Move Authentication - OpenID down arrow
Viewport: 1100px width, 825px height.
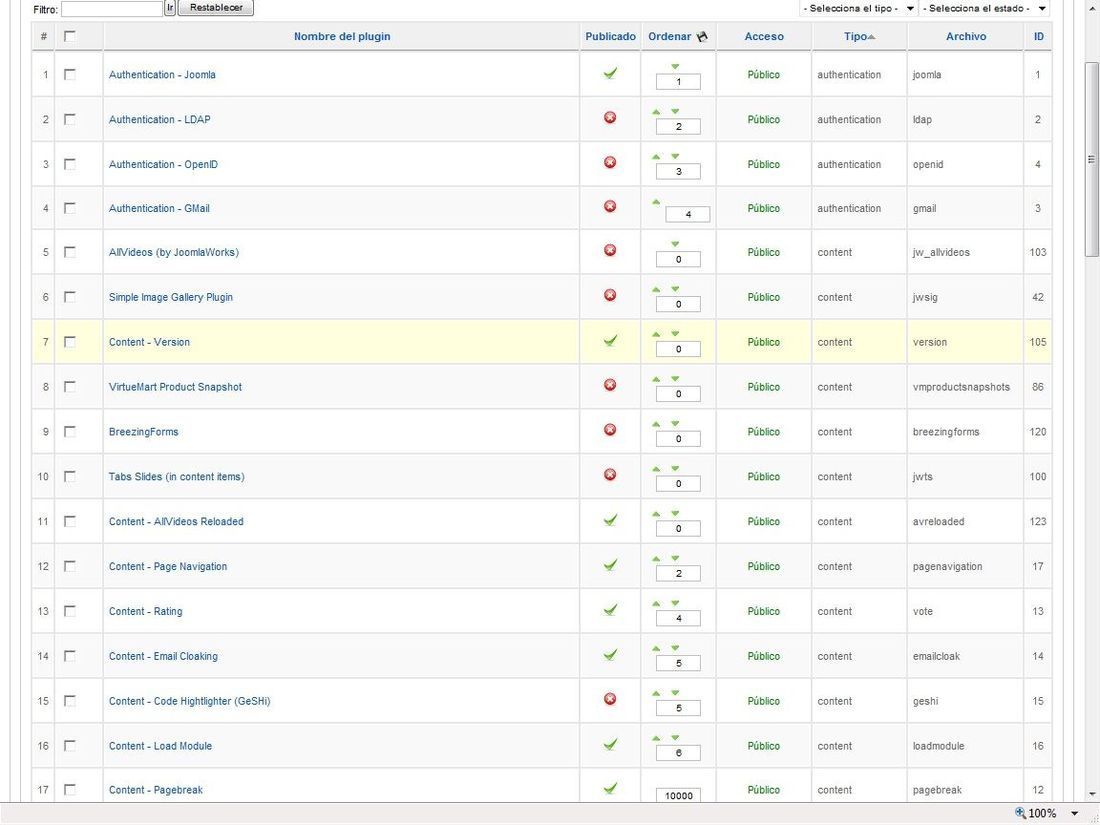[x=675, y=156]
